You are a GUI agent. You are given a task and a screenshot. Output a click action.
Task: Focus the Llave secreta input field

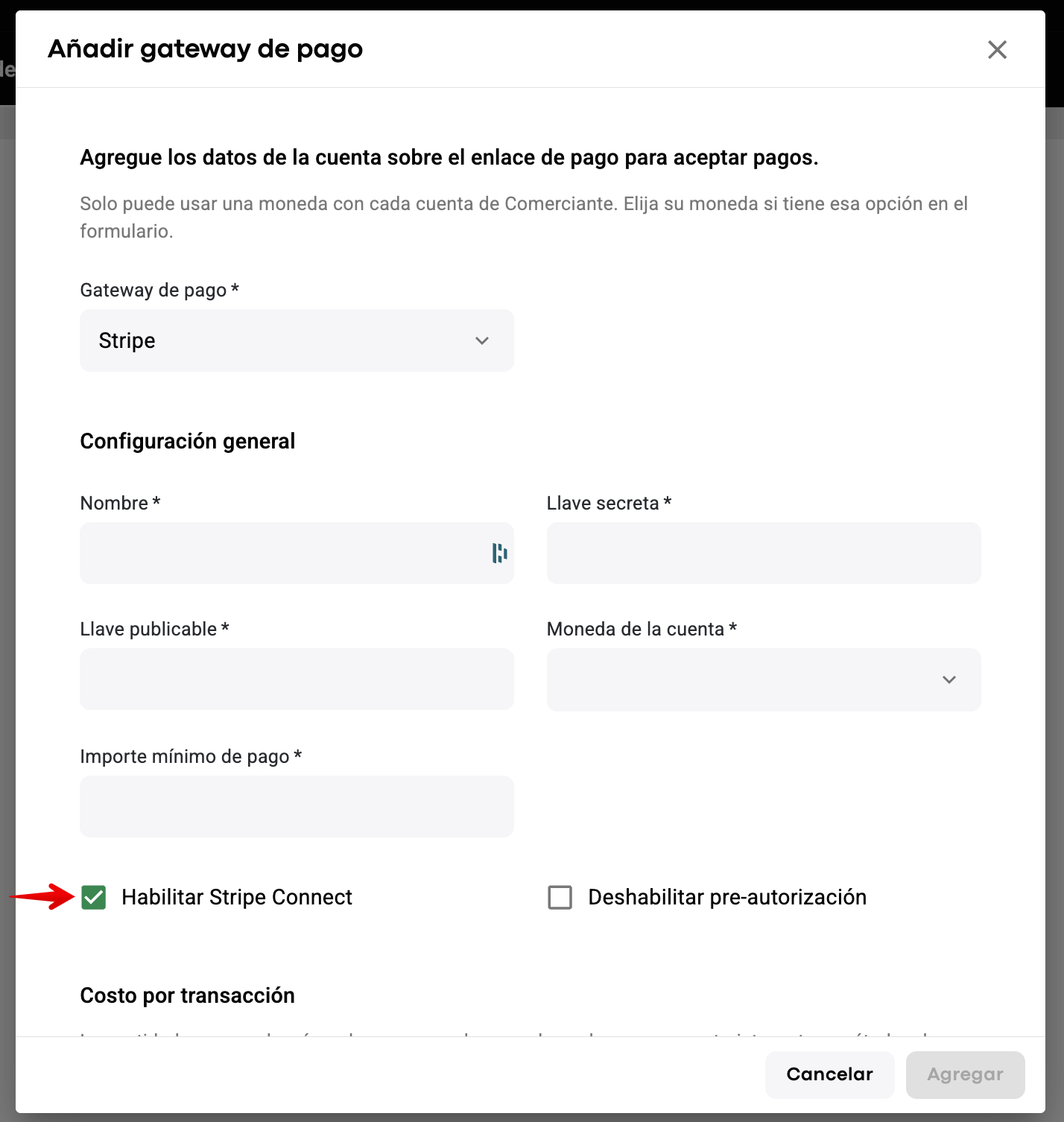764,553
